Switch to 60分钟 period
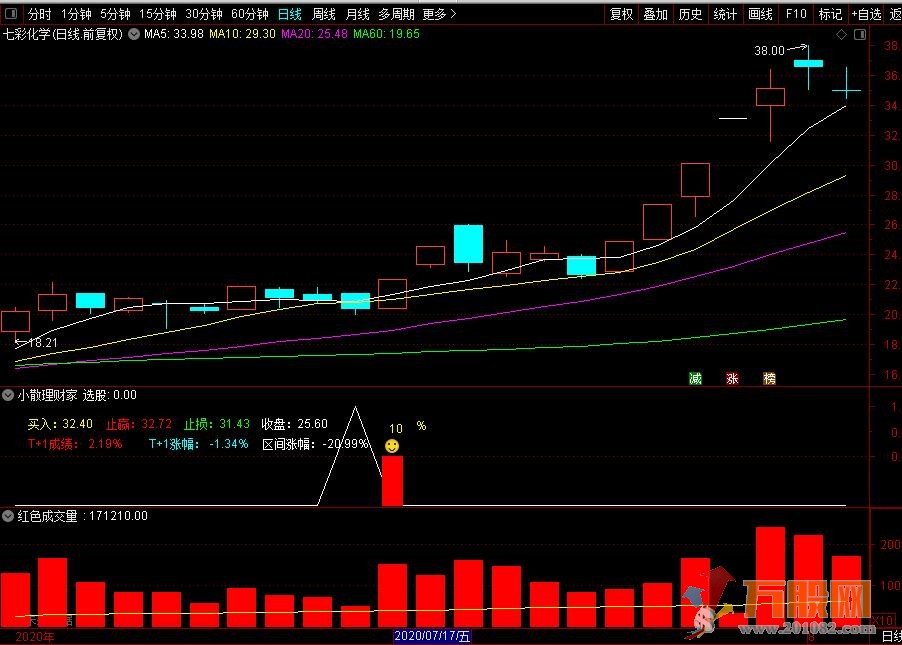Screen dimensions: 902x645 [250, 14]
